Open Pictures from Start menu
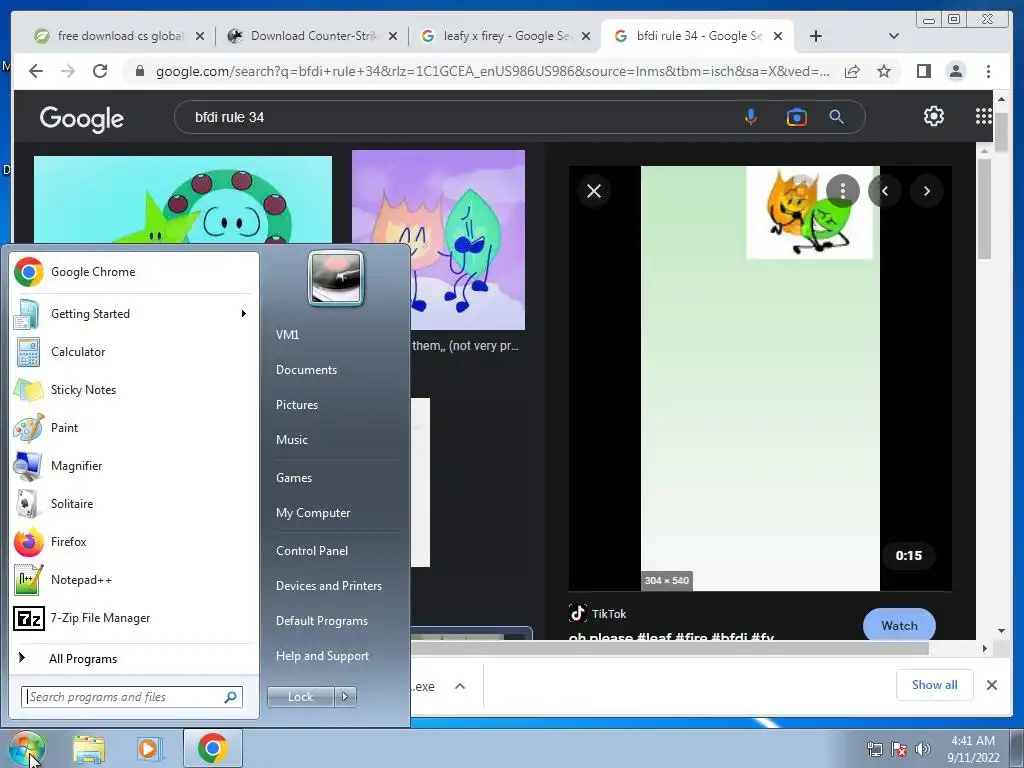Viewport: 1024px width, 768px height. pos(297,405)
